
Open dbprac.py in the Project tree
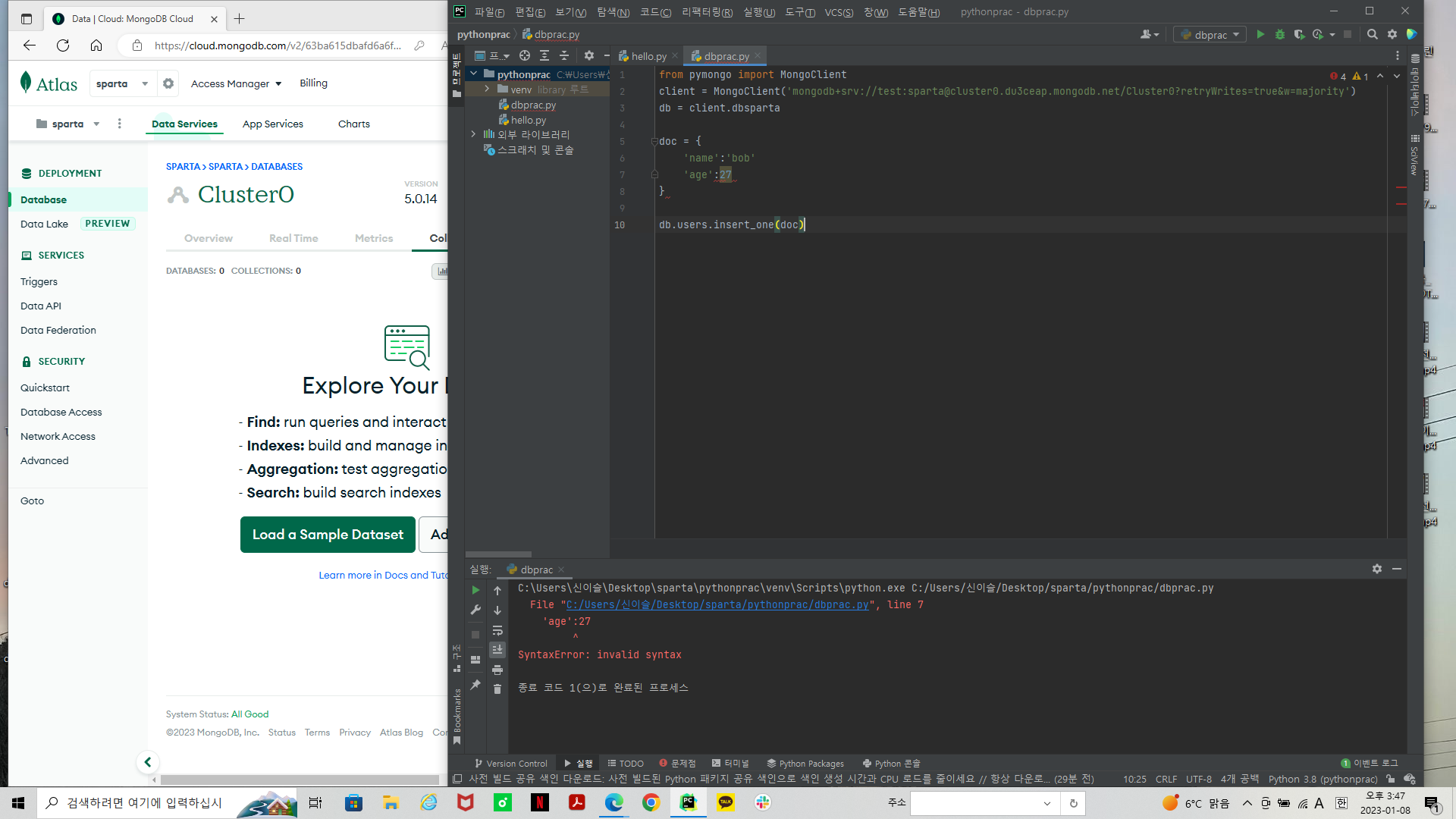(533, 105)
